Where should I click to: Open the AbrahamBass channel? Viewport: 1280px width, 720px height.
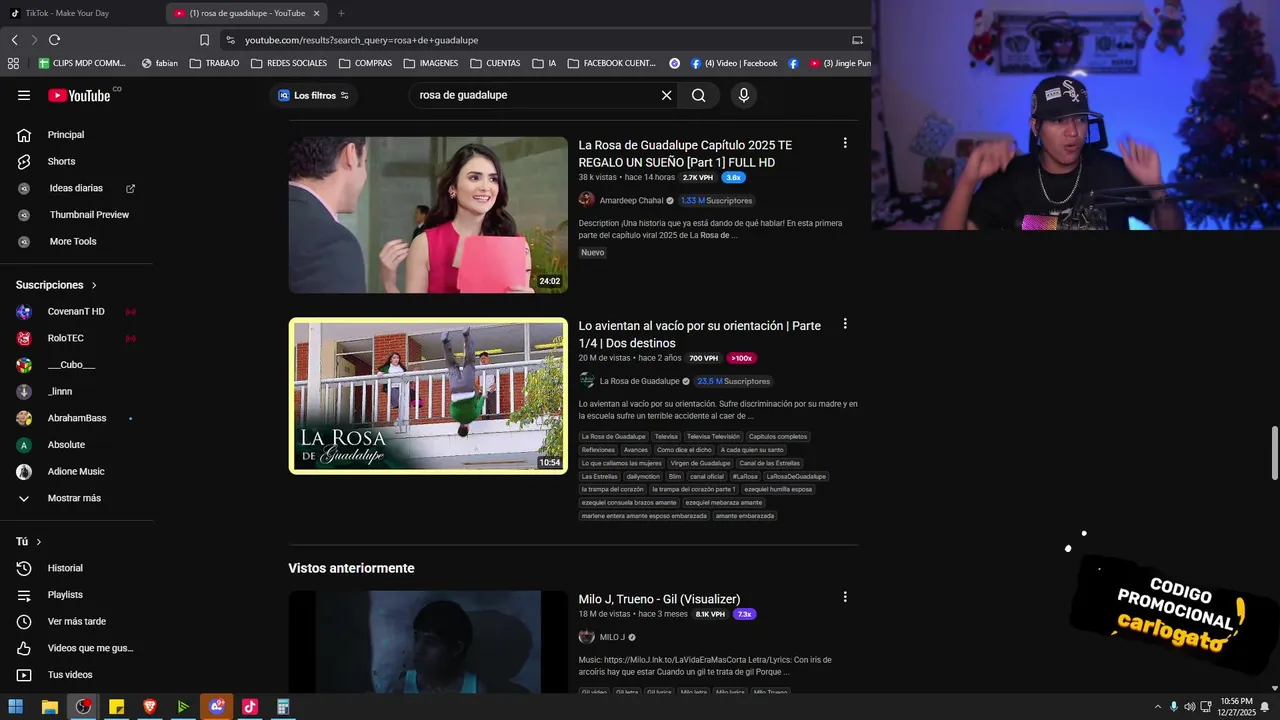[x=76, y=418]
